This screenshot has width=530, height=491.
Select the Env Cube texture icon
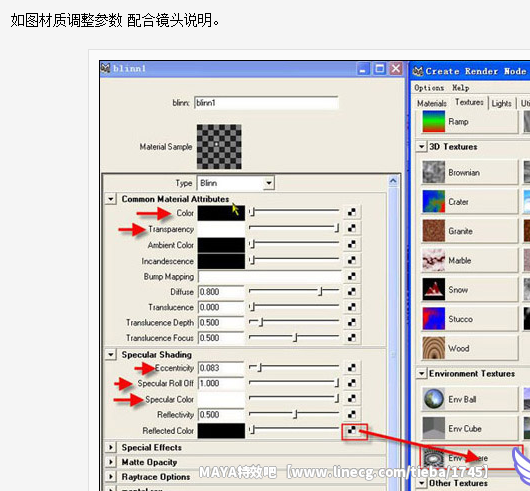click(434, 428)
